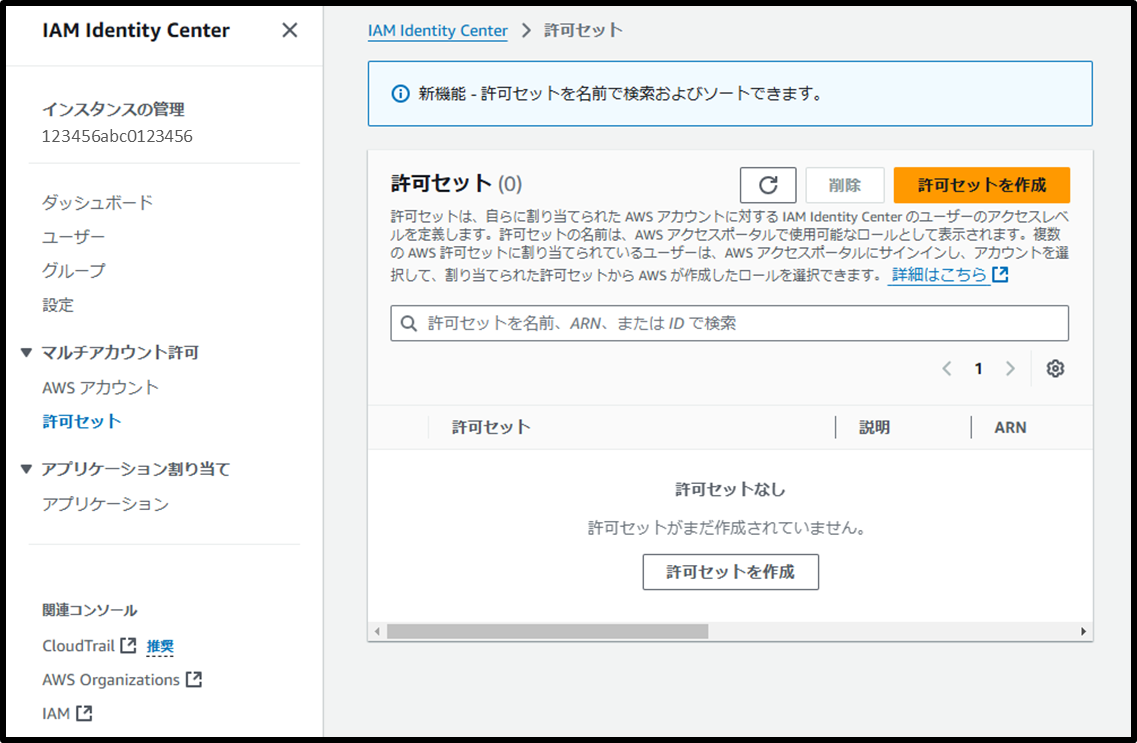Select 許可セット in the sidebar

tap(82, 421)
